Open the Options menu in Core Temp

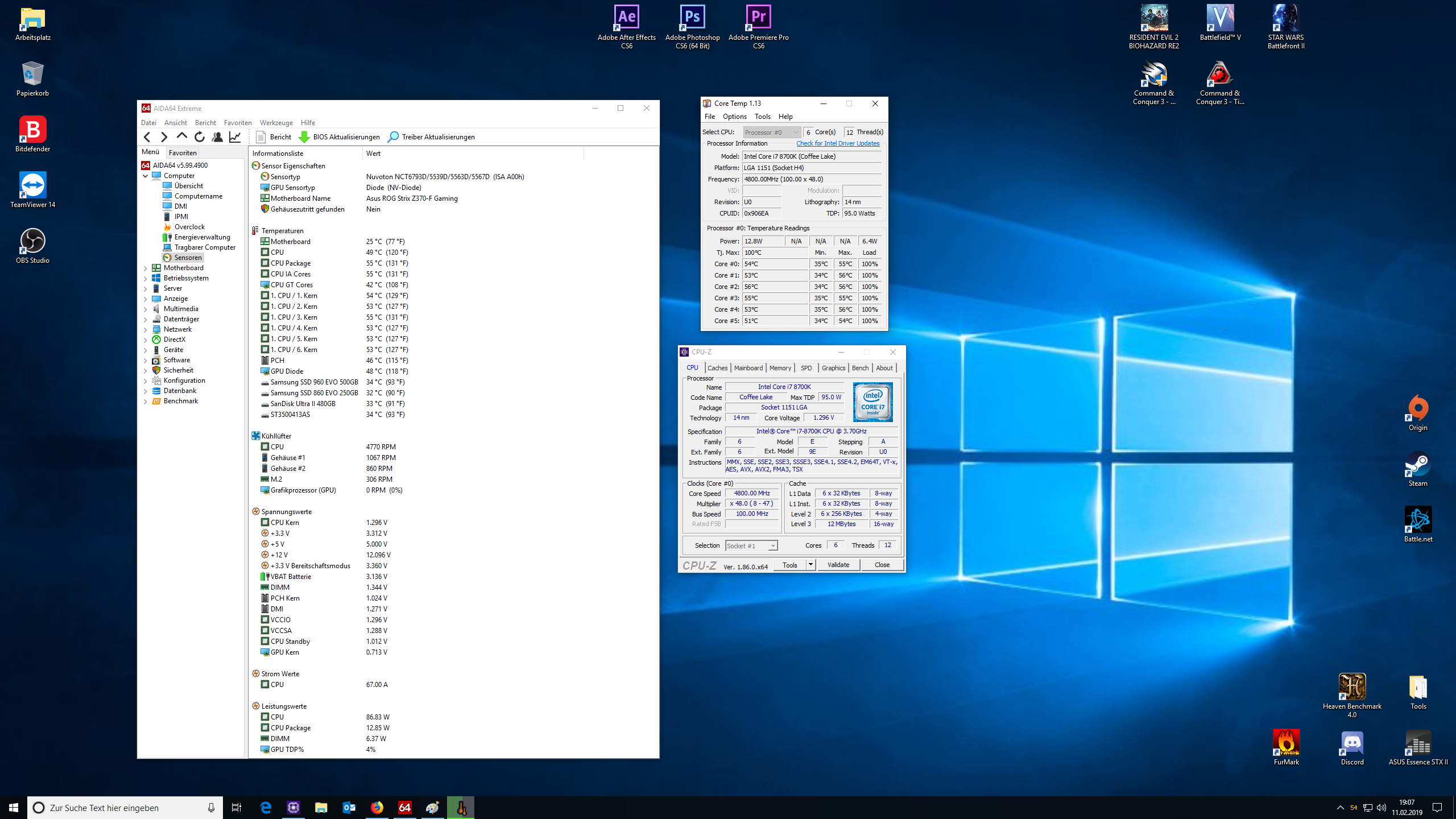point(734,117)
